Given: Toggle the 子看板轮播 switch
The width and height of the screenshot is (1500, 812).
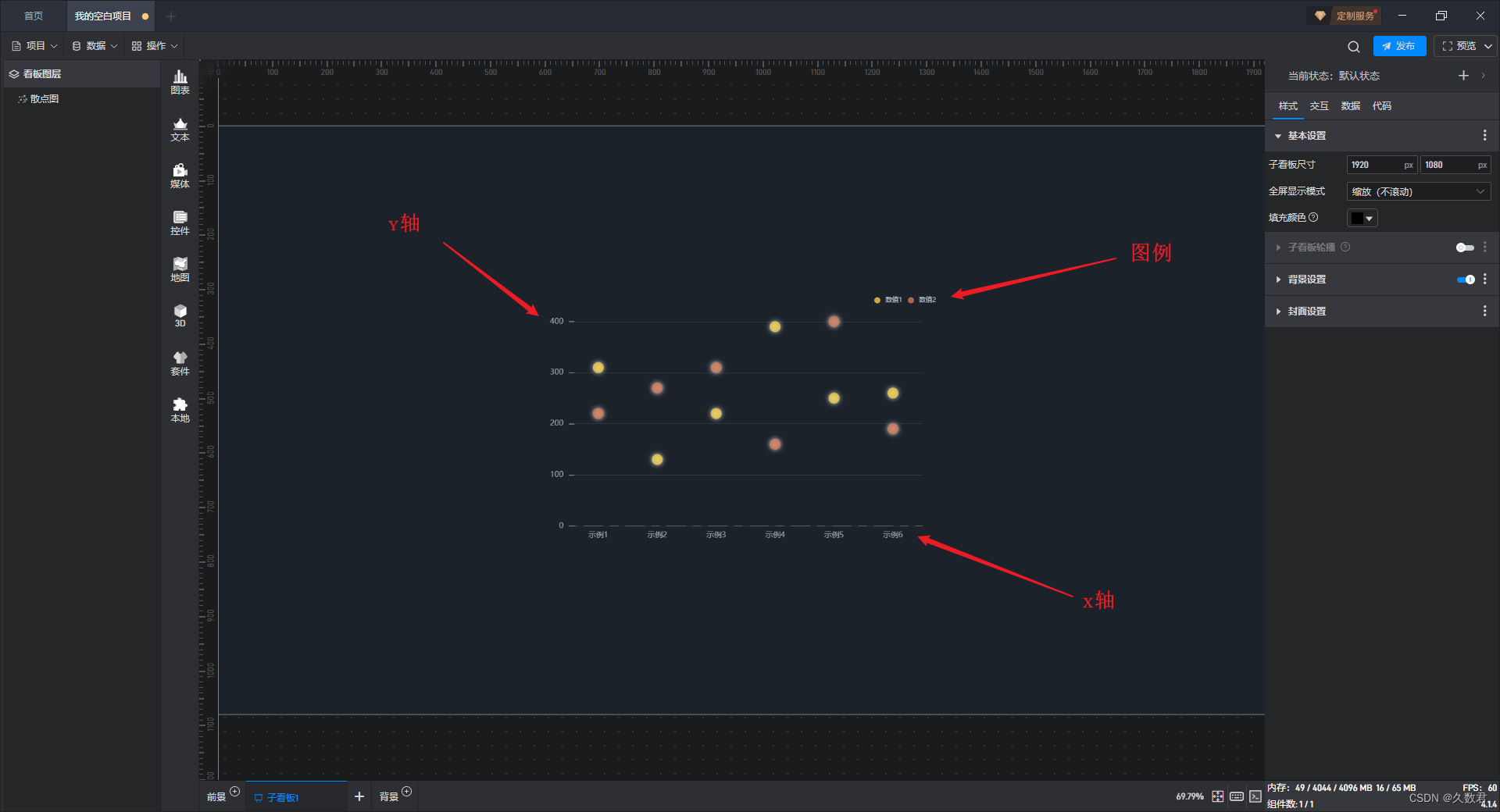Looking at the screenshot, I should (x=1465, y=248).
